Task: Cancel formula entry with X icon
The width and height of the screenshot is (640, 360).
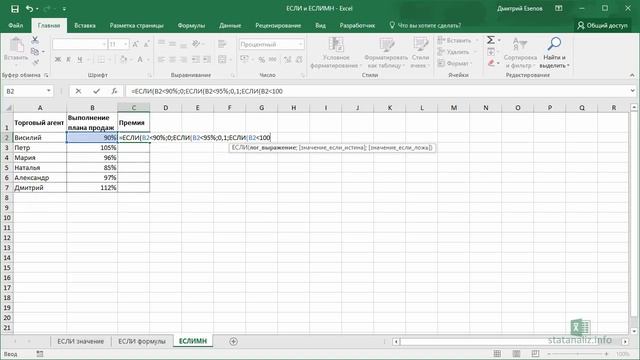Action: click(x=78, y=91)
